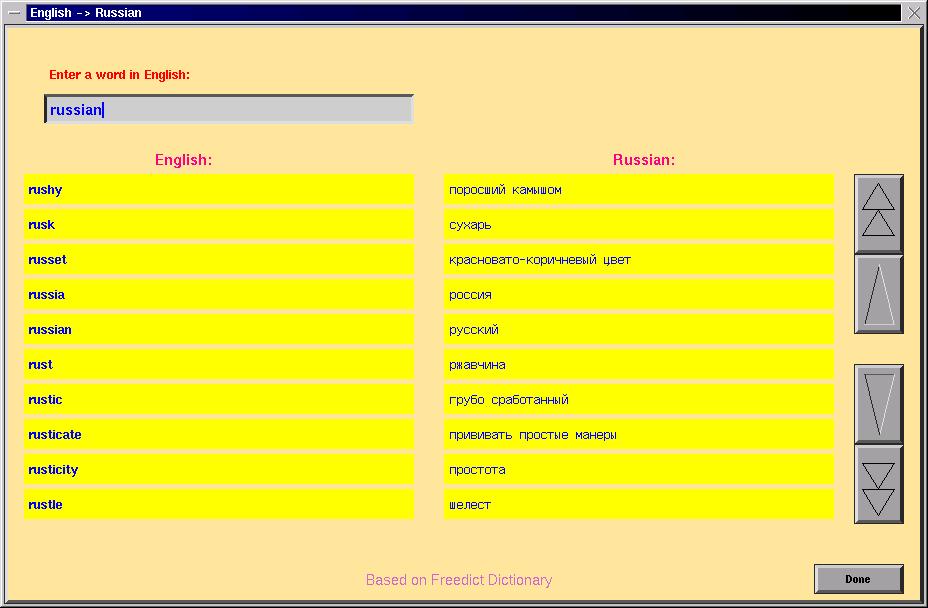Pick the English entry 'russia'

click(x=218, y=295)
